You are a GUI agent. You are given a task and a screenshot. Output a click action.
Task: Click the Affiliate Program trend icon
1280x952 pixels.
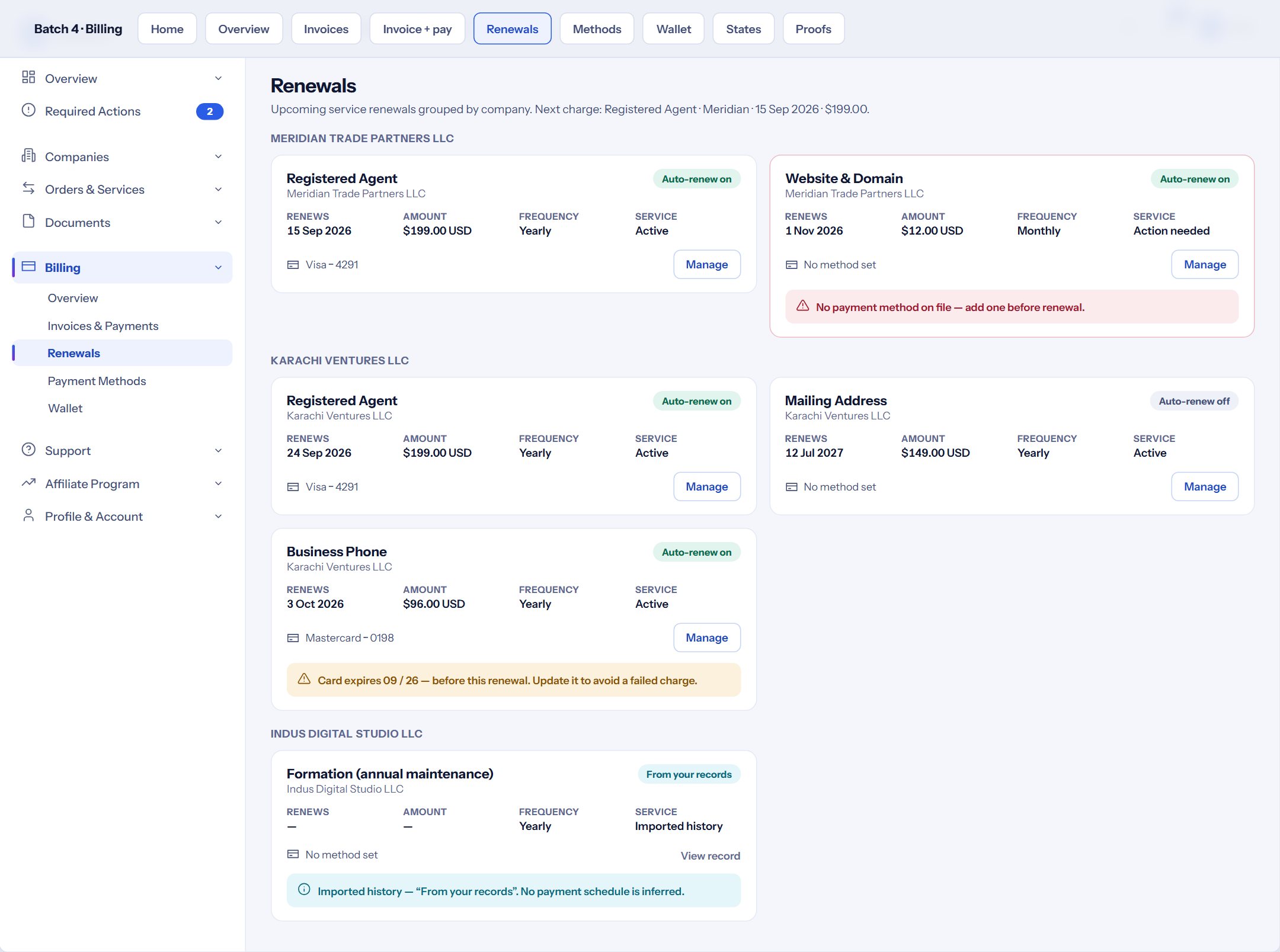pyautogui.click(x=28, y=483)
